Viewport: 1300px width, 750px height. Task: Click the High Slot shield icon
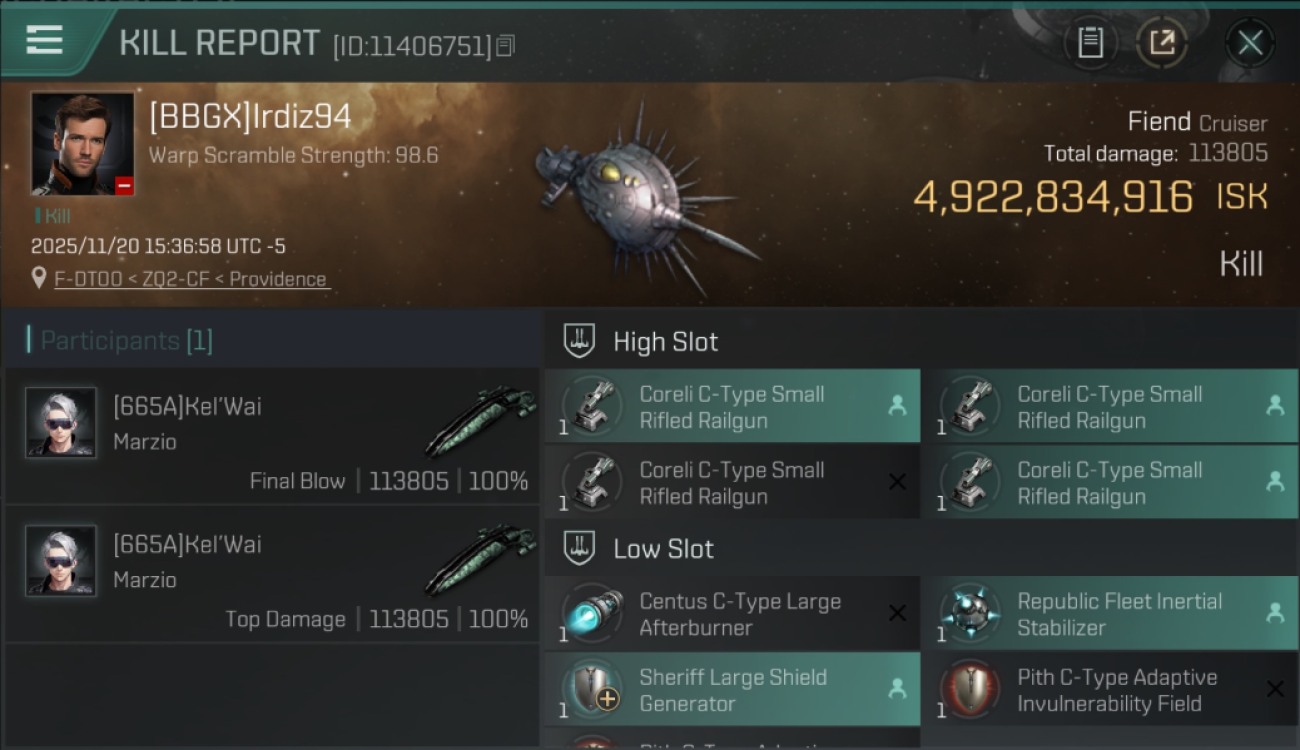tap(580, 341)
